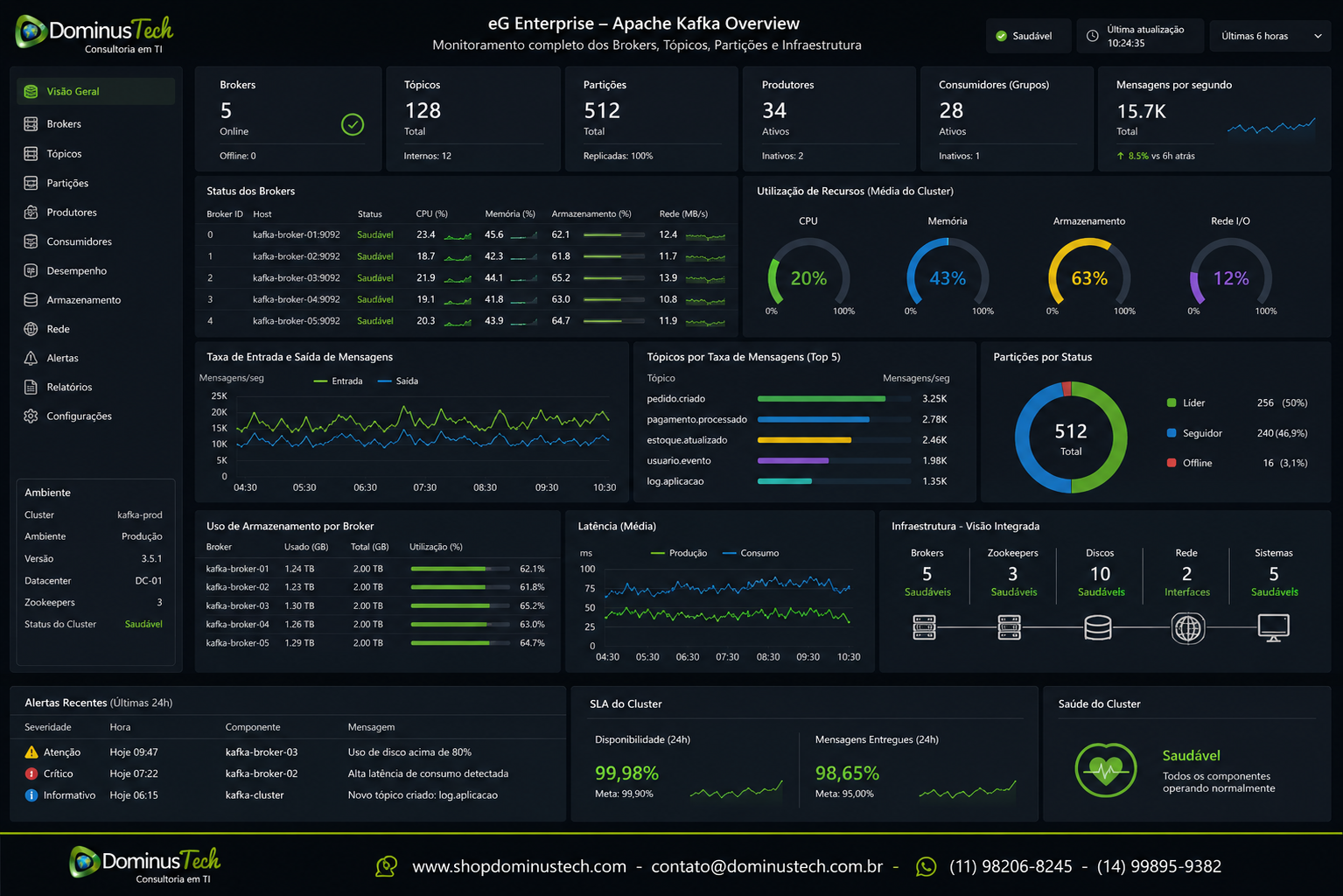Click alert message Uso de disco acima de 80%
Image resolution: width=1343 pixels, height=896 pixels.
(x=409, y=752)
